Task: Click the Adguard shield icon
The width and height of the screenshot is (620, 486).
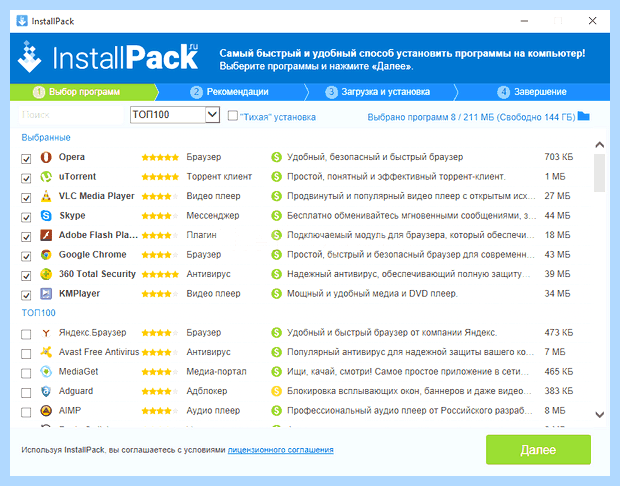Action: tap(46, 391)
